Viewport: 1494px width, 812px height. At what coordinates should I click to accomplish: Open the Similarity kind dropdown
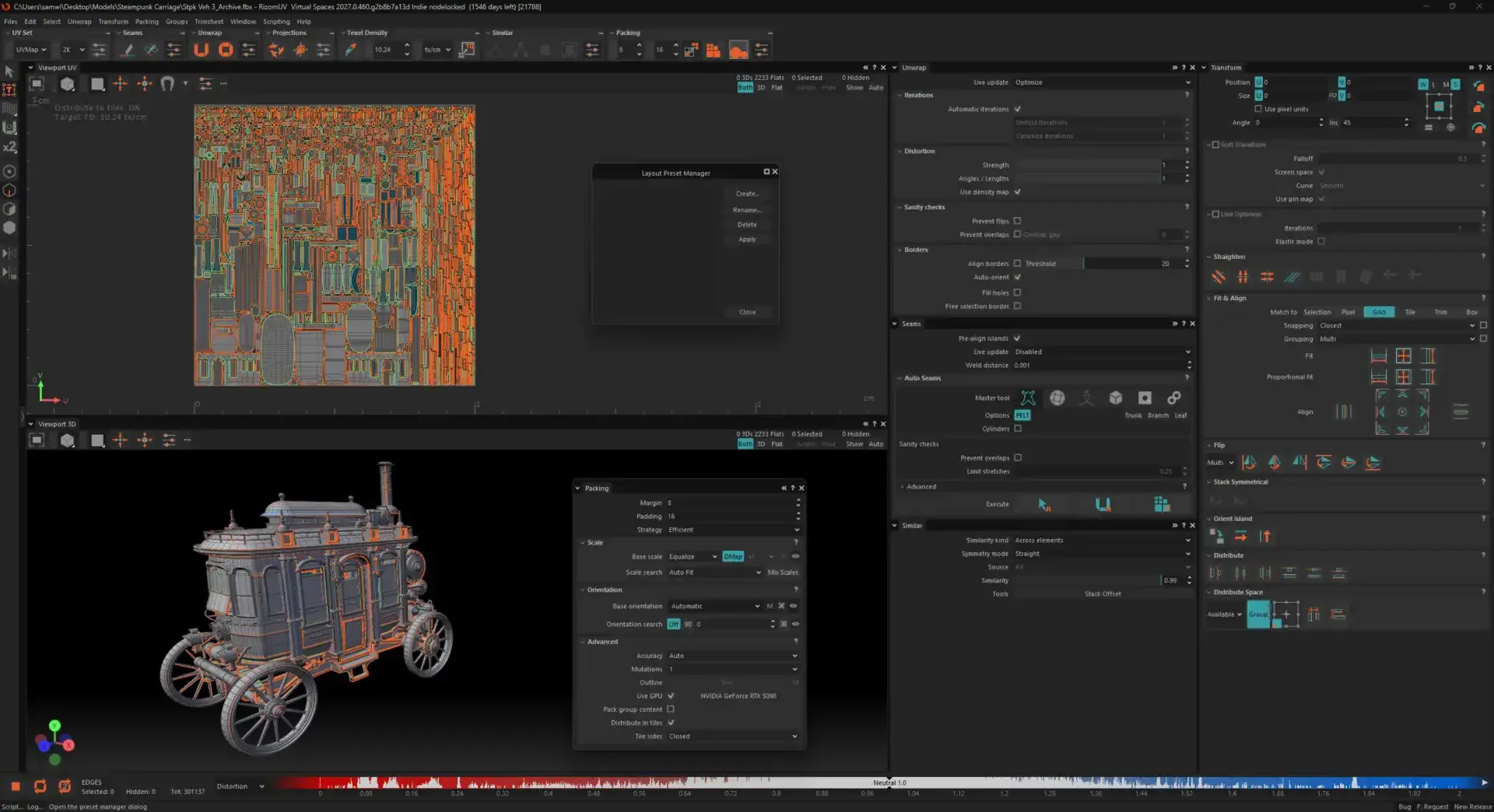1102,541
